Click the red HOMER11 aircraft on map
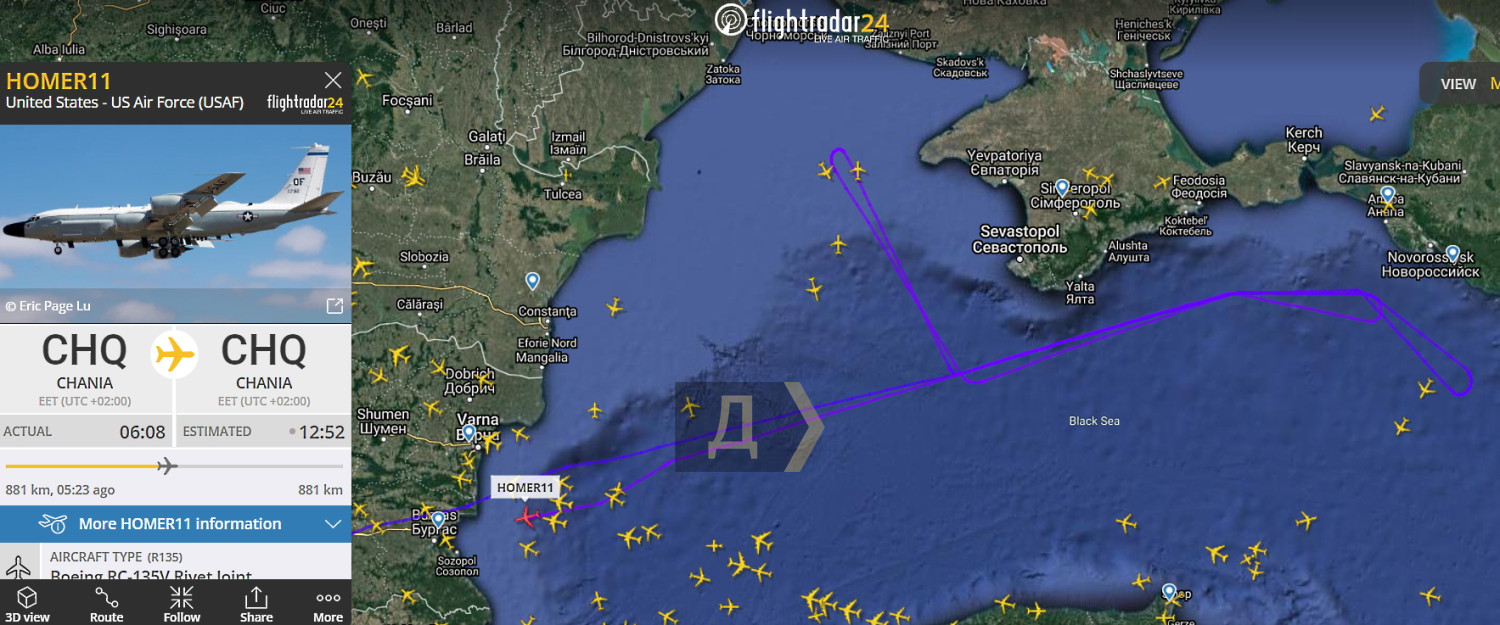The height and width of the screenshot is (625, 1500). tap(526, 516)
